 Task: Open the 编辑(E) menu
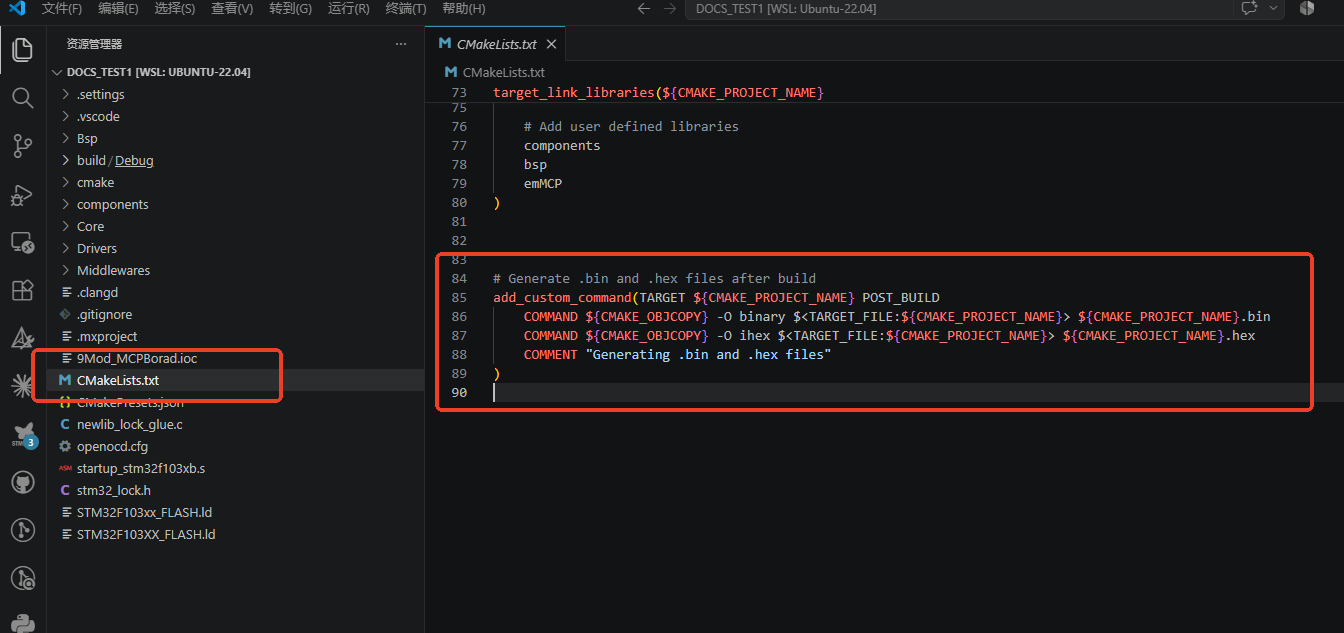pyautogui.click(x=118, y=9)
